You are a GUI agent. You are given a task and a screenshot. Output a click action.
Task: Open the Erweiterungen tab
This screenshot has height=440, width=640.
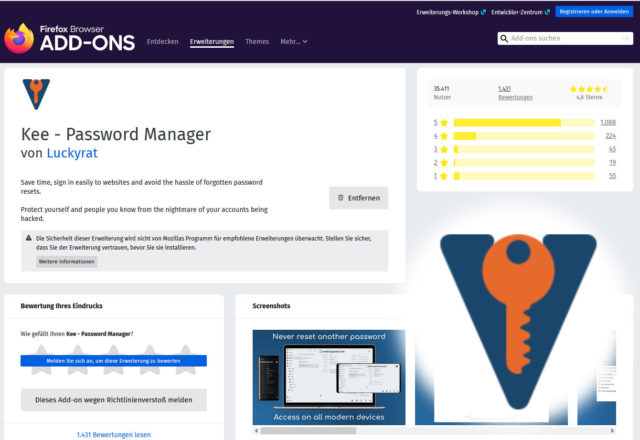click(212, 42)
